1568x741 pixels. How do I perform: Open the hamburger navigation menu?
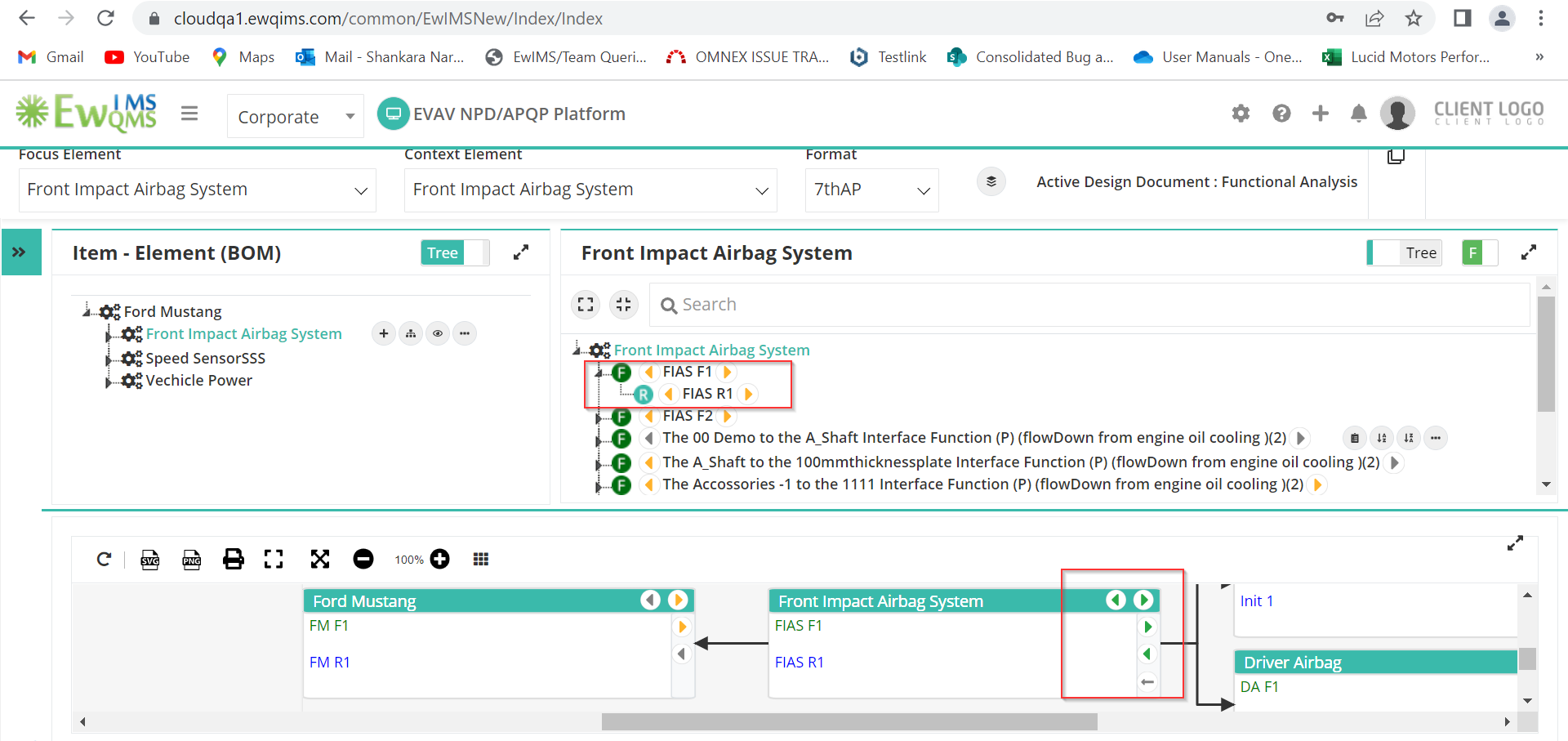(189, 114)
